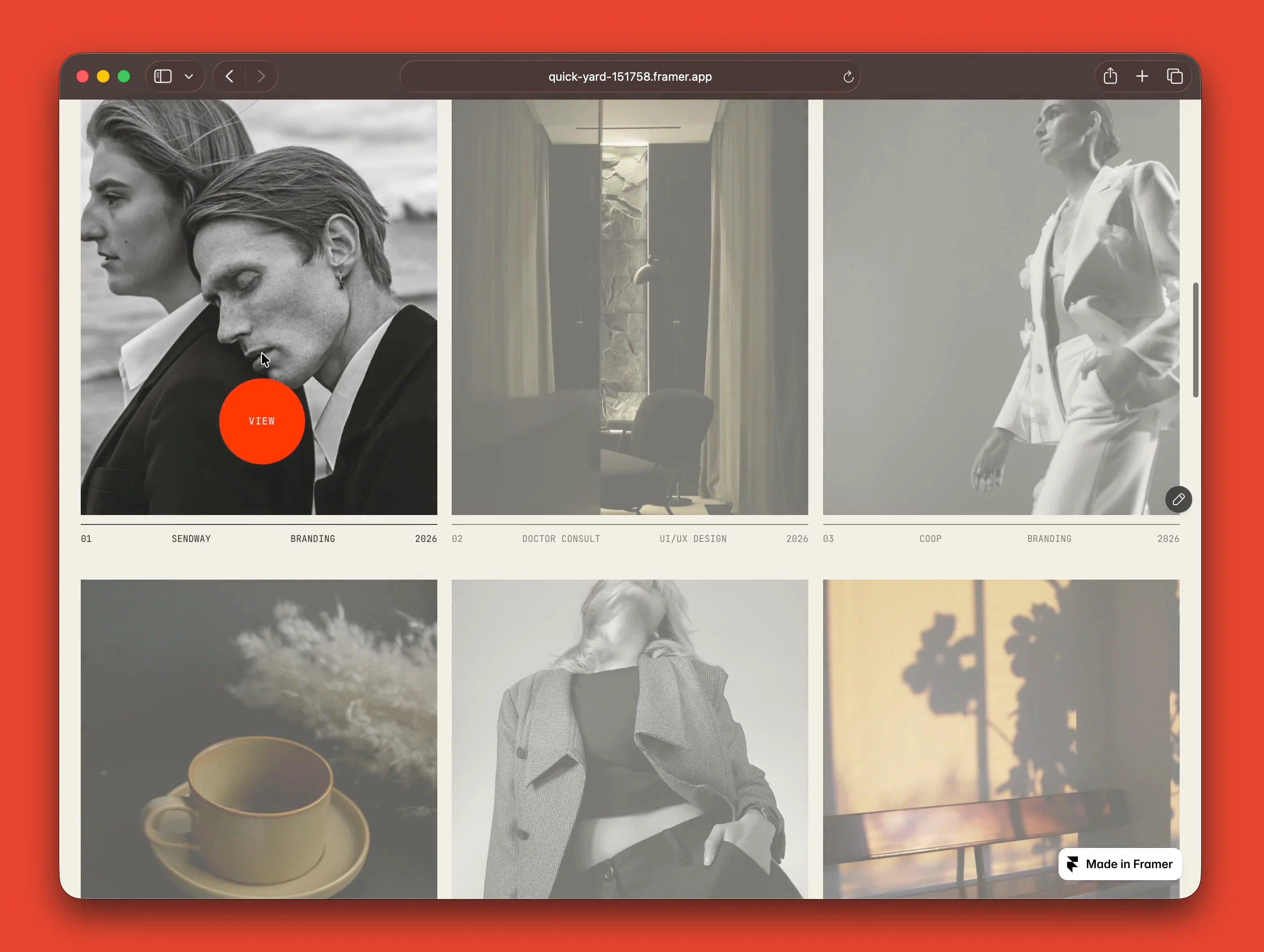Click the COOP project title
Screen dimensions: 1264x952
pyautogui.click(x=930, y=539)
